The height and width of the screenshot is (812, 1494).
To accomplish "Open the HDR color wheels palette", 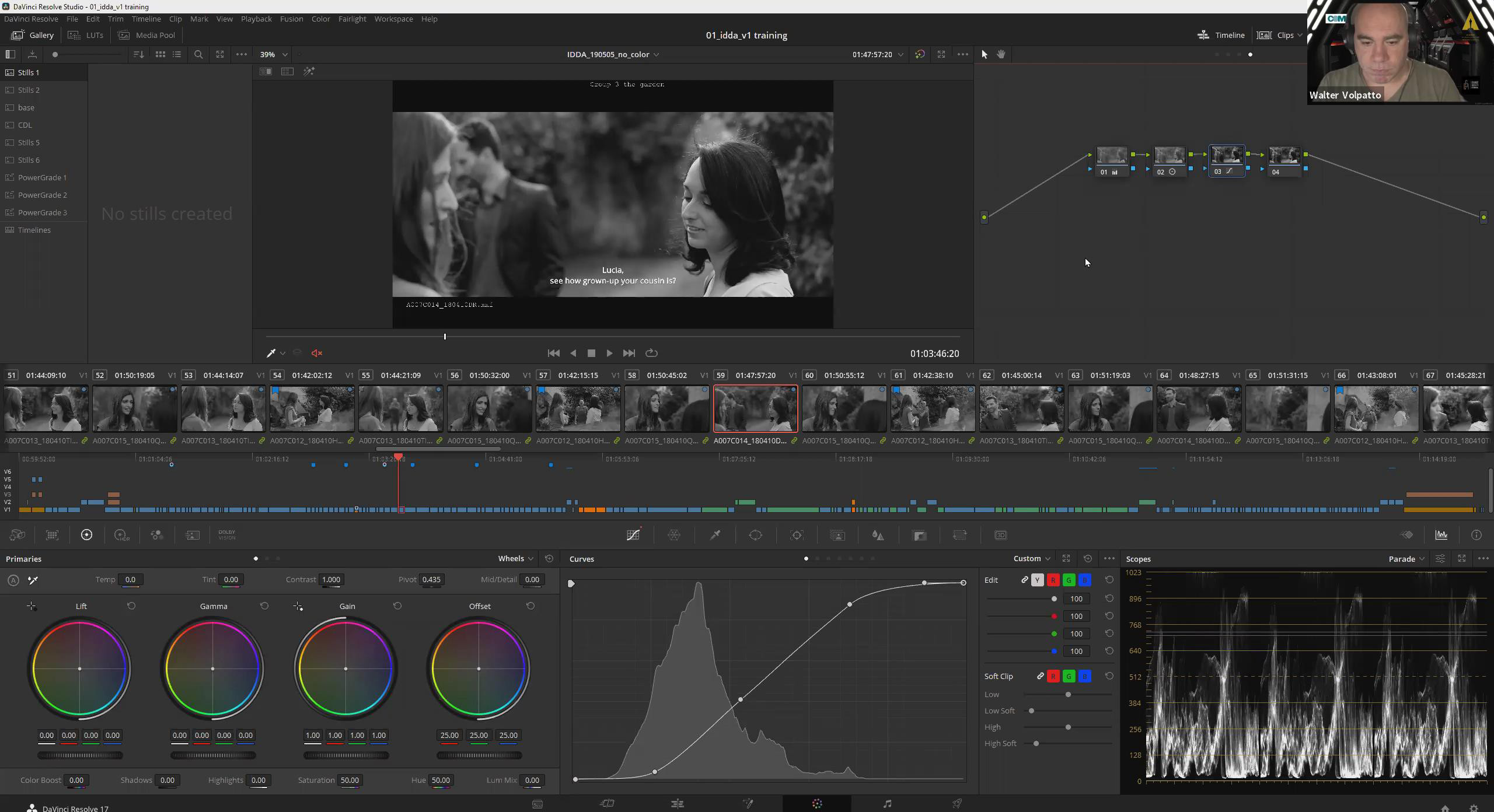I will 121,535.
